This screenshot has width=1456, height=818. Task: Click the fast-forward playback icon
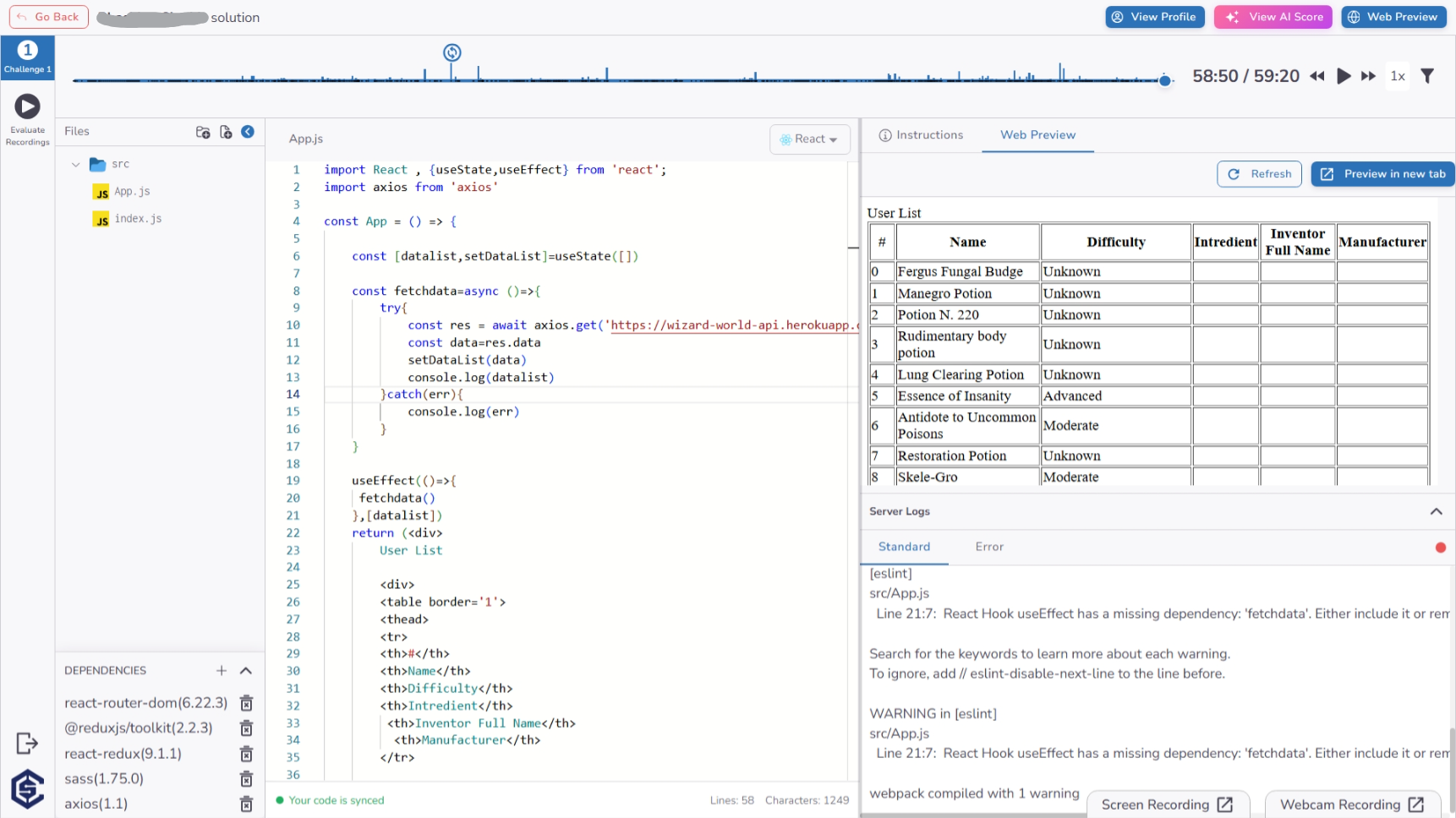1369,75
